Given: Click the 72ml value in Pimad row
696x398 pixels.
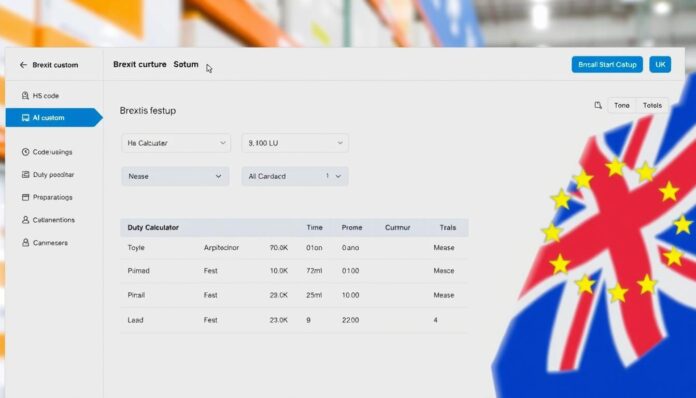Looking at the screenshot, I should pyautogui.click(x=314, y=271).
